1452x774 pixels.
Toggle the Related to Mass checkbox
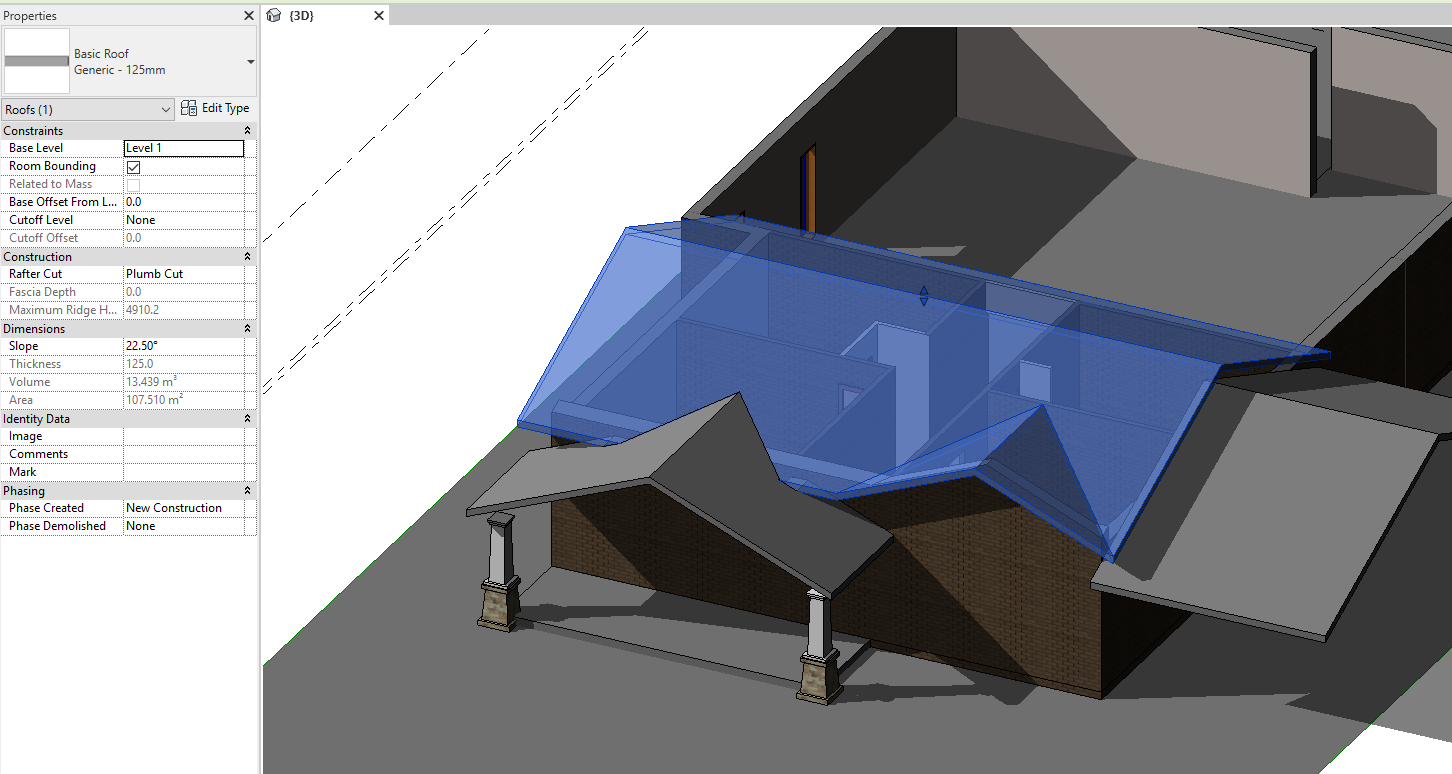(133, 184)
